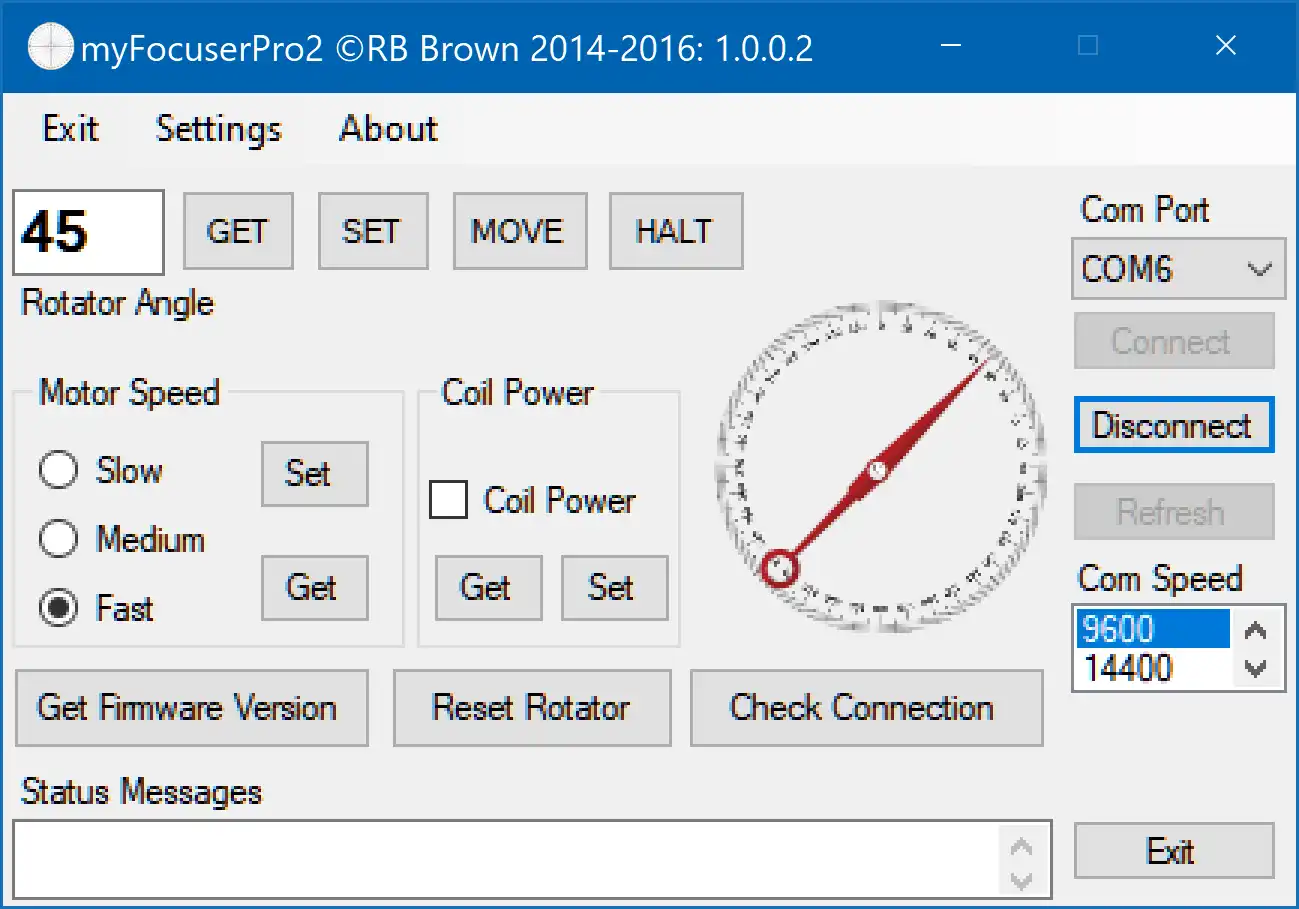Click the Check Connection button

[x=866, y=708]
